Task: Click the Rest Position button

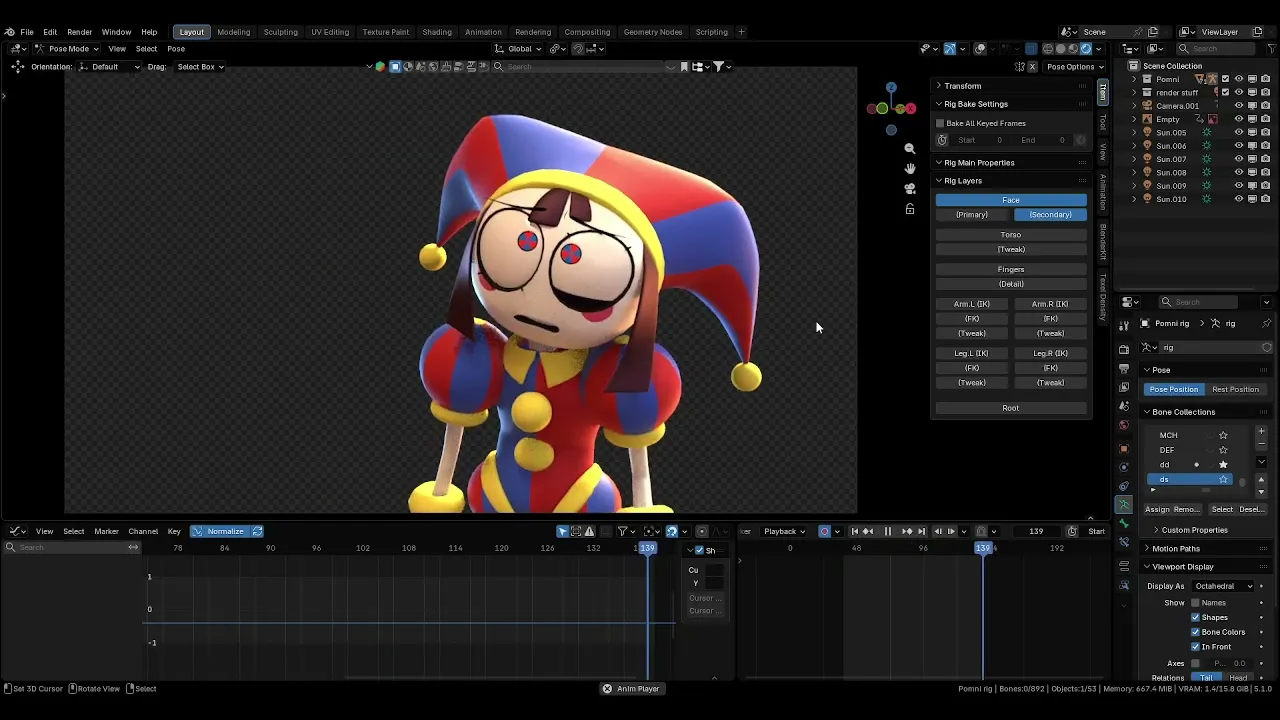Action: [x=1235, y=389]
